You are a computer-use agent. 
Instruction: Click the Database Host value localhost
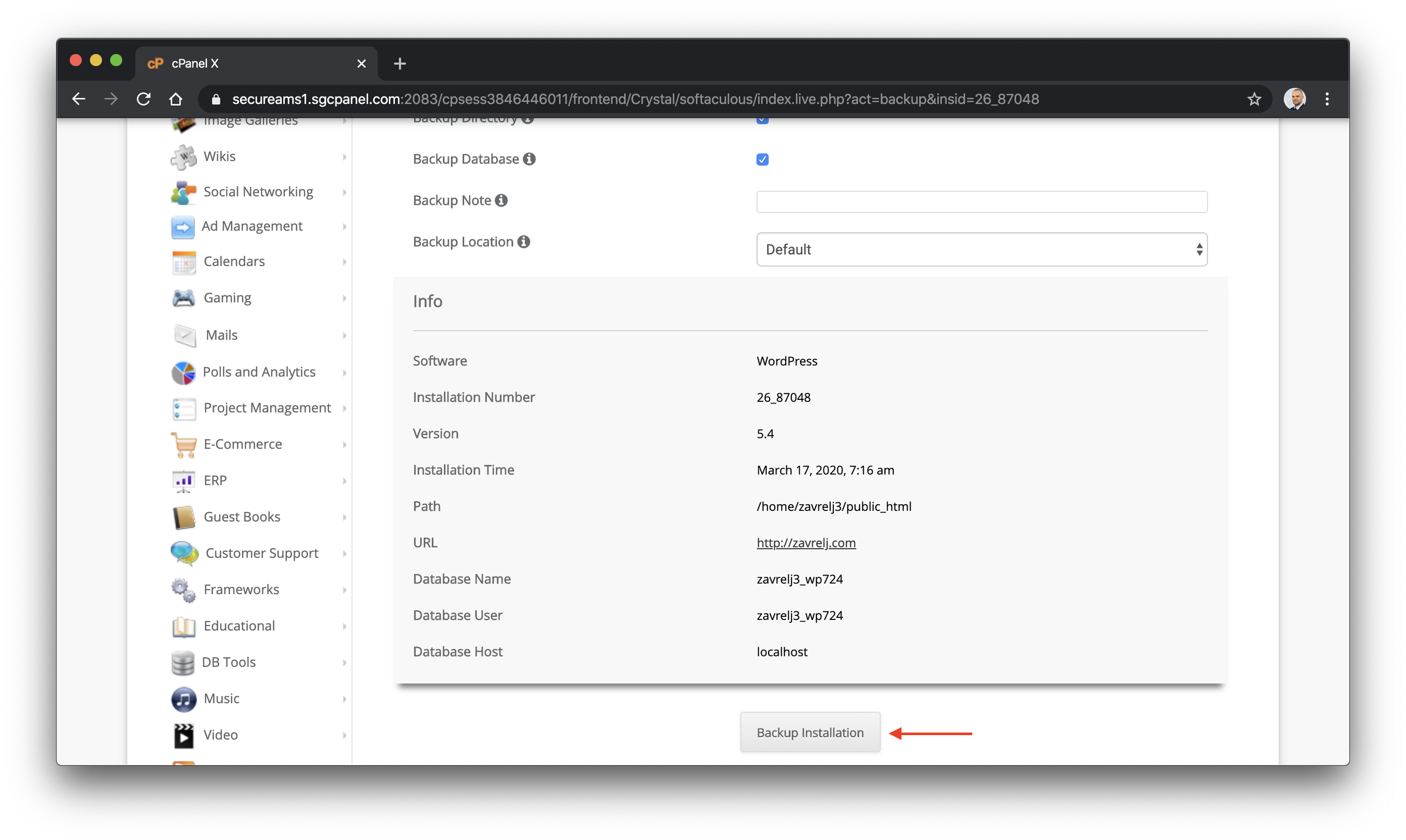(x=782, y=651)
